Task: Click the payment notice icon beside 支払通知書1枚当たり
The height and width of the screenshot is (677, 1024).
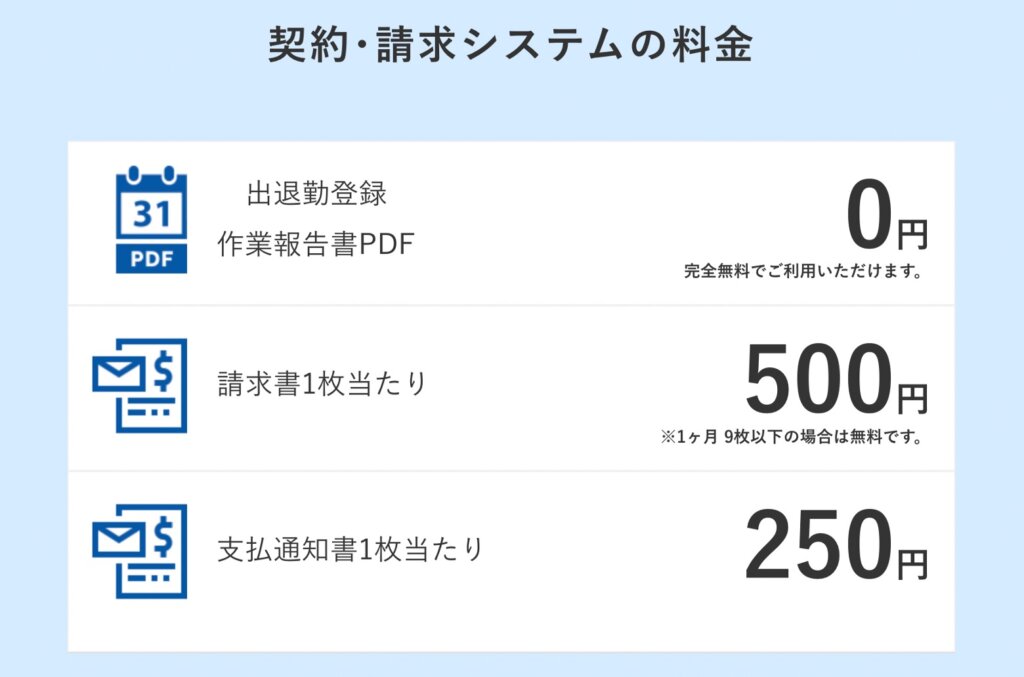Action: click(x=140, y=551)
